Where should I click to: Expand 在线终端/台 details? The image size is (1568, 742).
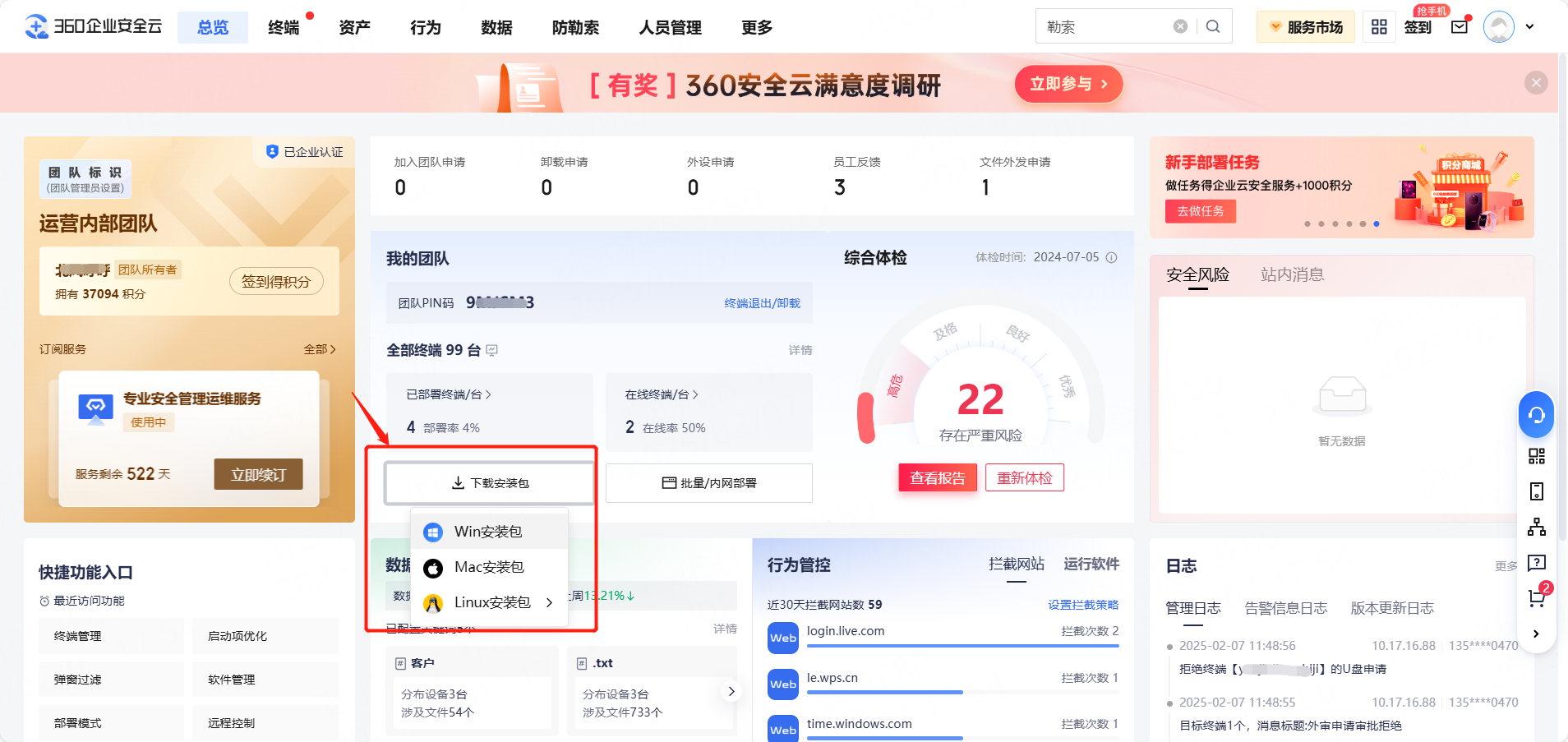(662, 394)
